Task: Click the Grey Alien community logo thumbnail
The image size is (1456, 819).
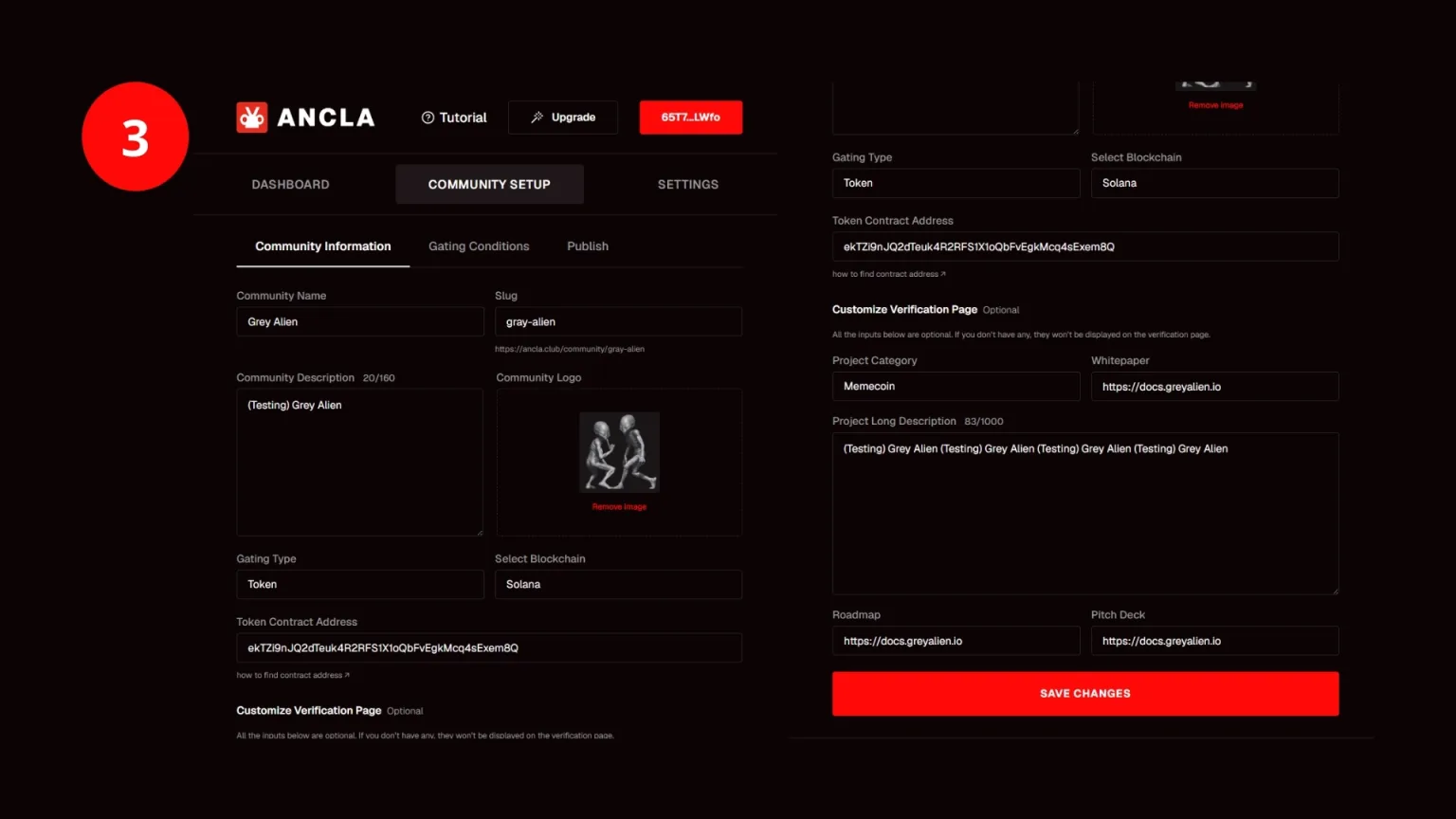Action: [x=619, y=452]
